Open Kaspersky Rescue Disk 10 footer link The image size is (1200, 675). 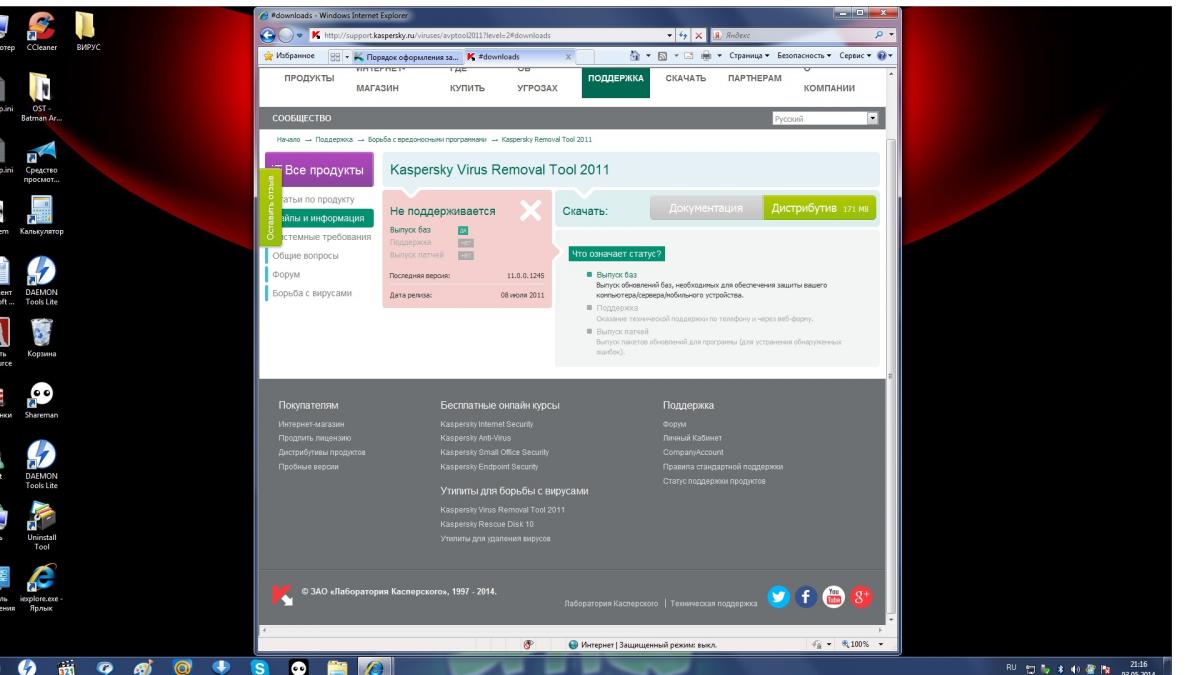click(487, 524)
